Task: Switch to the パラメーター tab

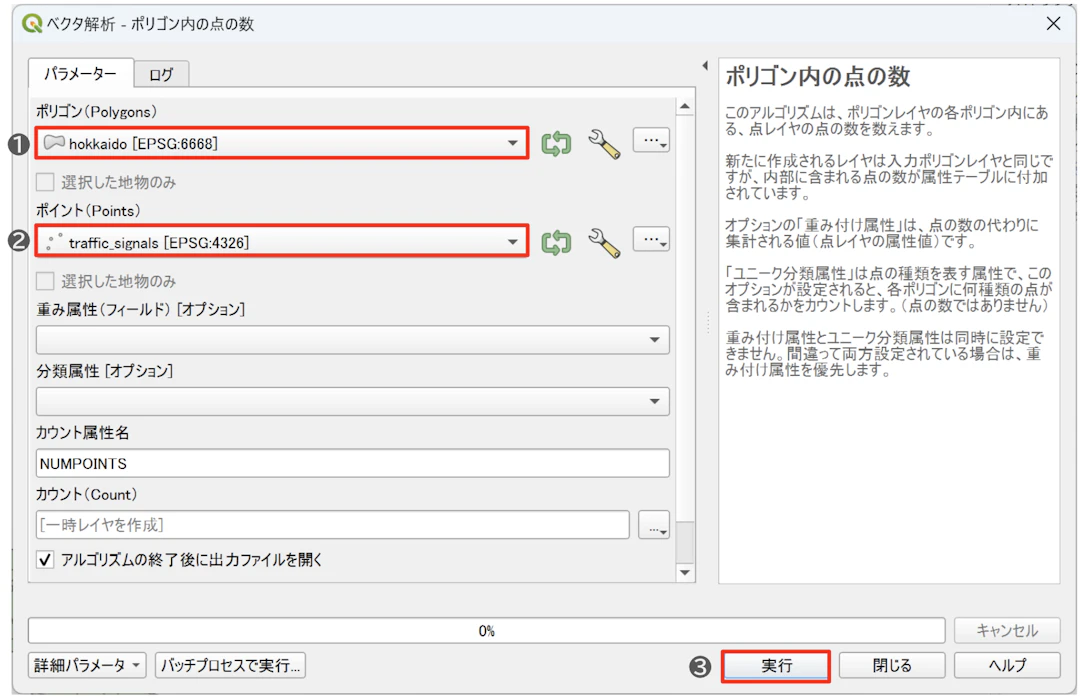Action: point(81,73)
